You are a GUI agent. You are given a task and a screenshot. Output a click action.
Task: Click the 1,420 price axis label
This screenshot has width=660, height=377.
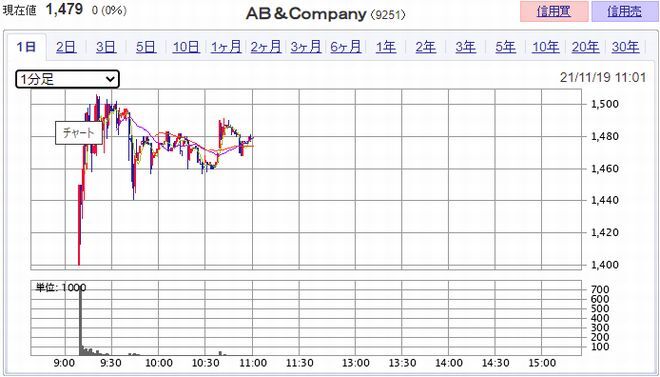605,232
